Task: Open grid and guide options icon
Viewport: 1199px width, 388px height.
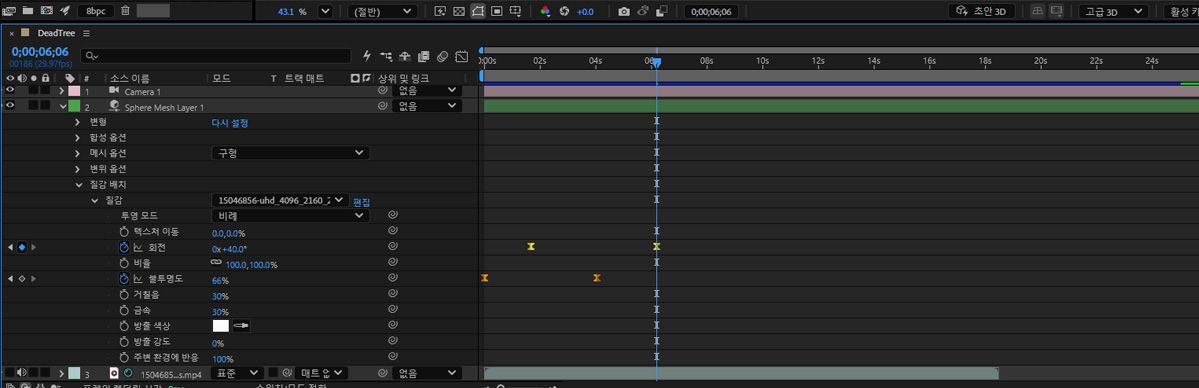Action: pos(515,11)
